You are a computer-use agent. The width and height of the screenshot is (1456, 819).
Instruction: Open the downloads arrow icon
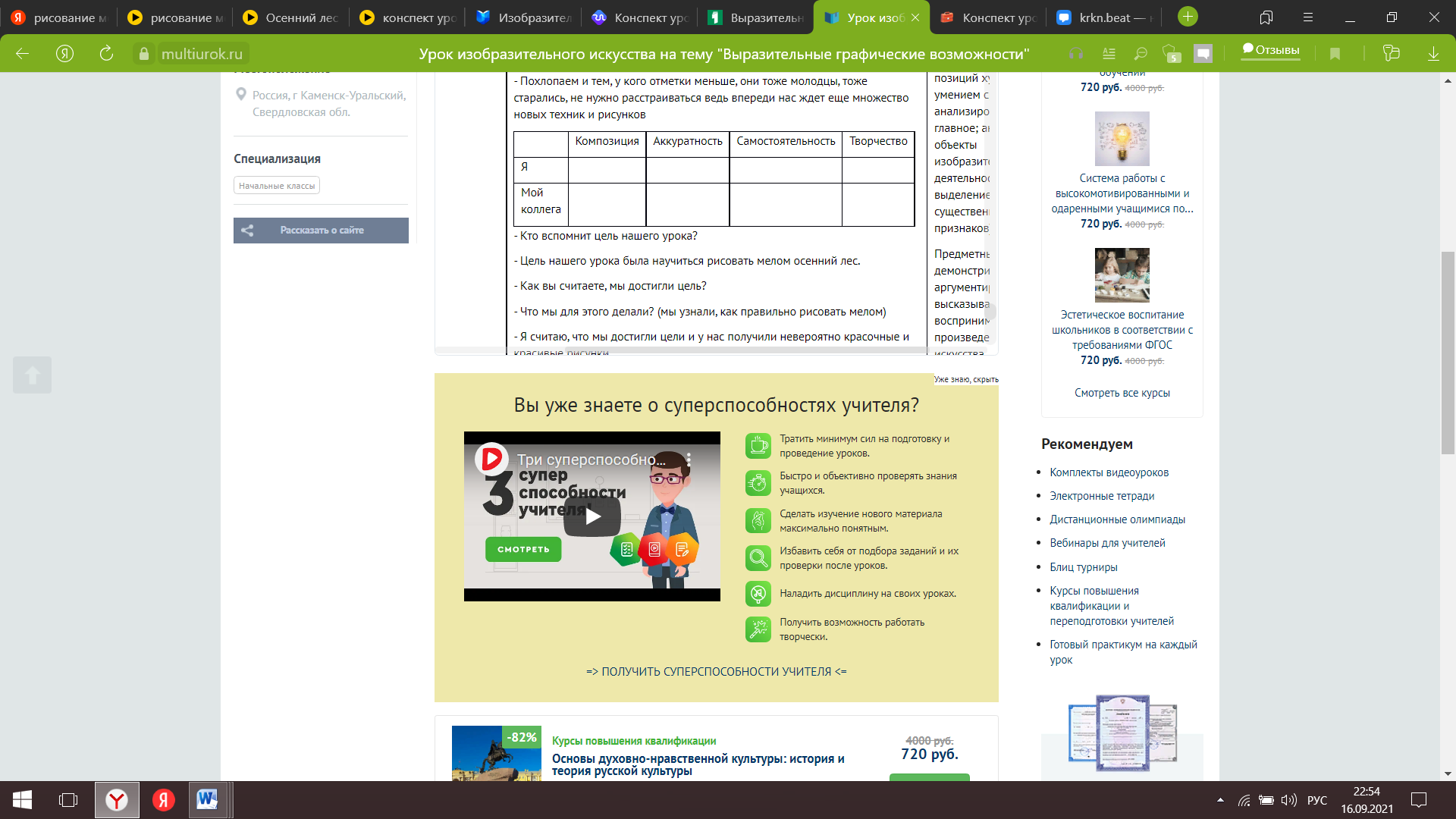coord(1433,54)
